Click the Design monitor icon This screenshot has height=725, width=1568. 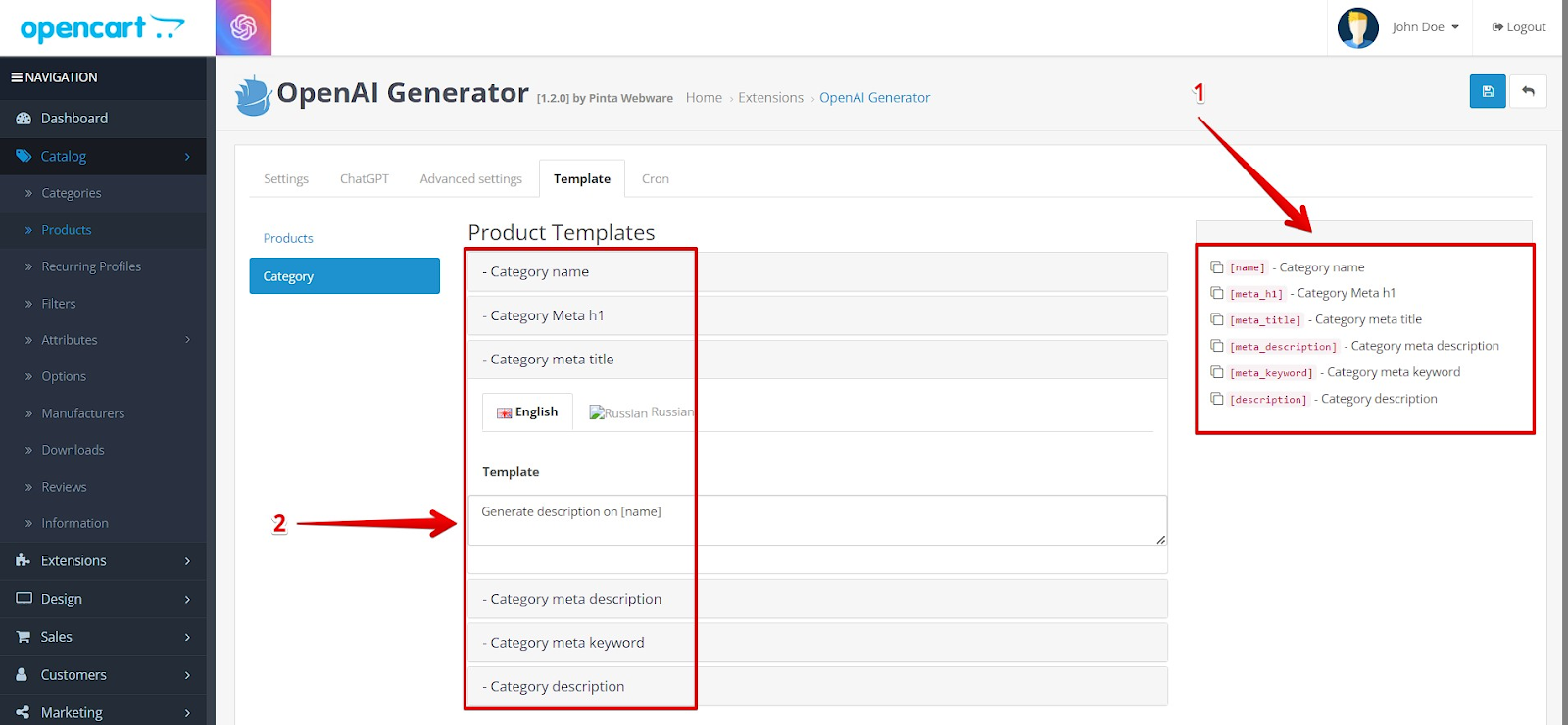point(24,599)
